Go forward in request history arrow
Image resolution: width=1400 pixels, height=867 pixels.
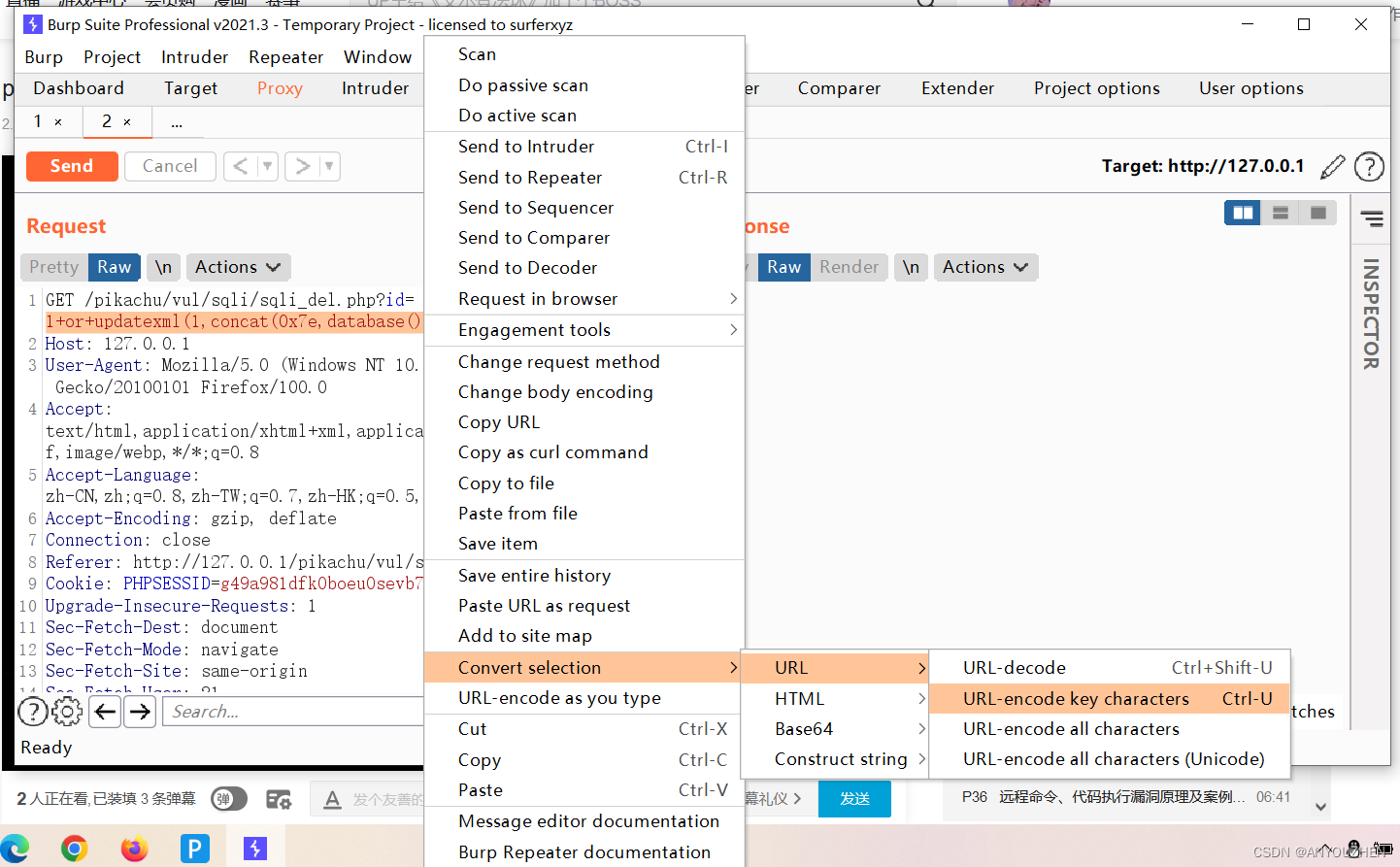pos(303,166)
